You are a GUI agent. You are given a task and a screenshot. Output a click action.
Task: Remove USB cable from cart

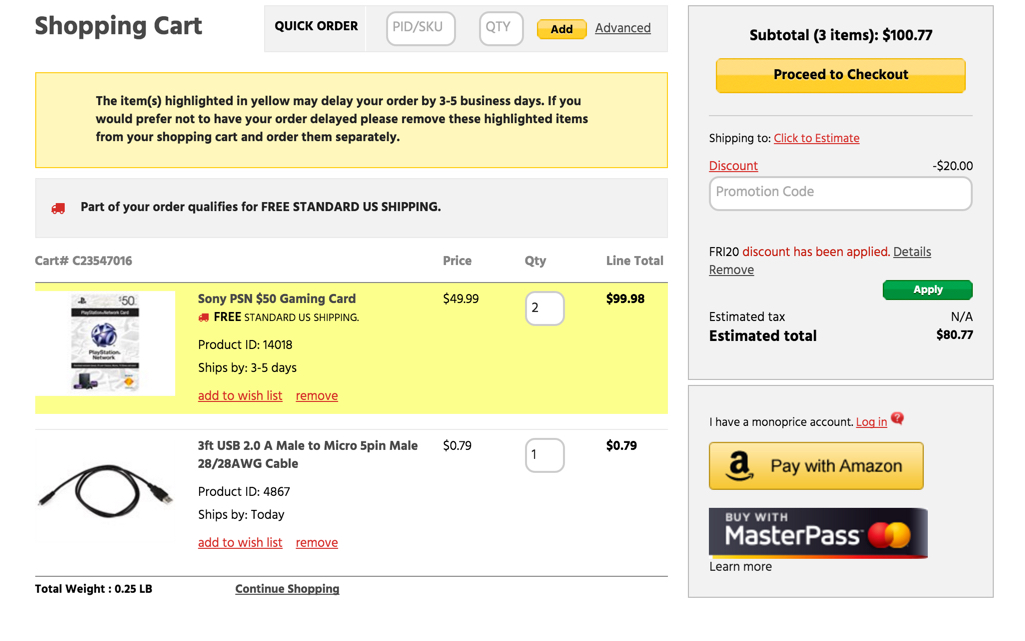(316, 542)
